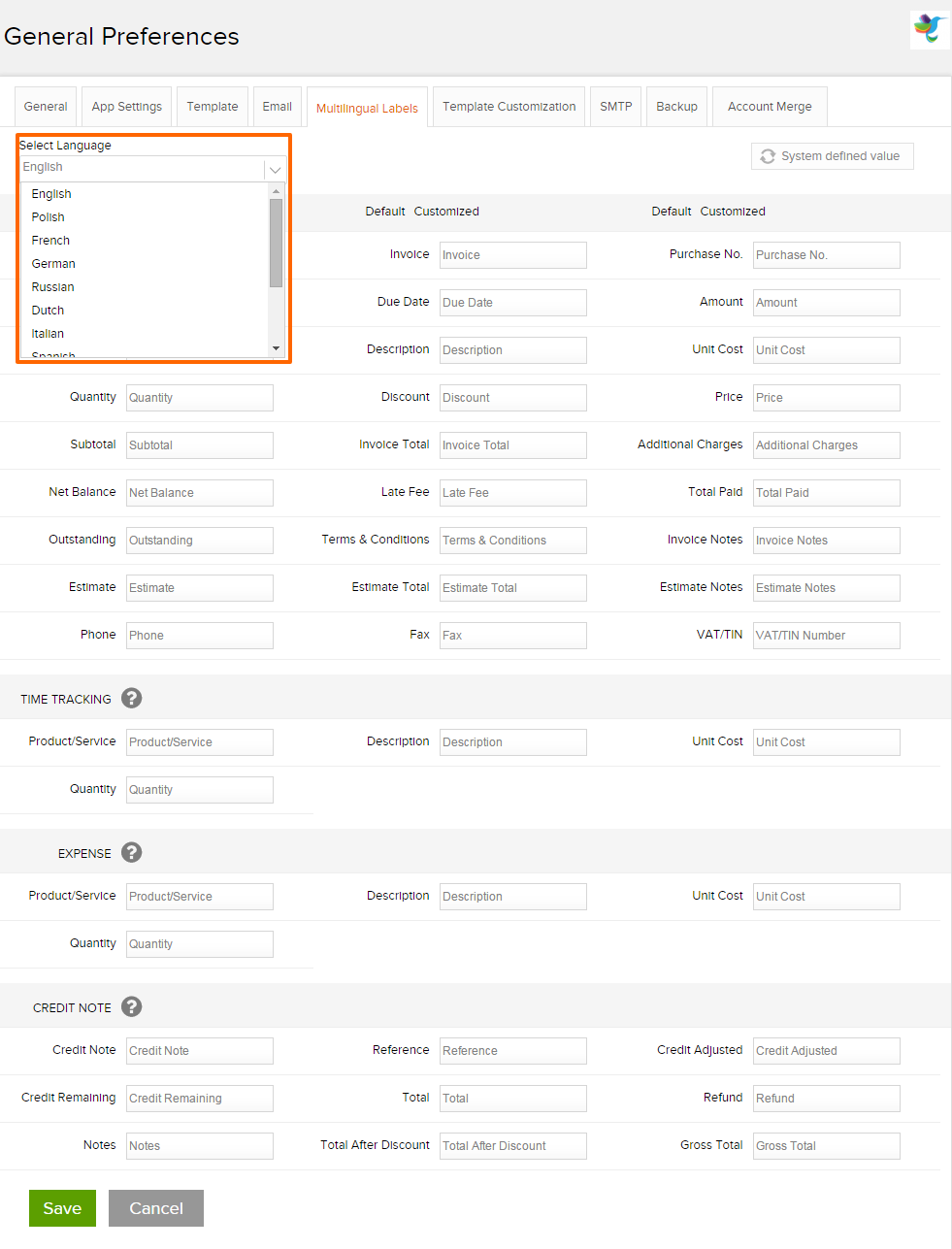
Task: Focus the Fax input field
Action: pos(513,636)
